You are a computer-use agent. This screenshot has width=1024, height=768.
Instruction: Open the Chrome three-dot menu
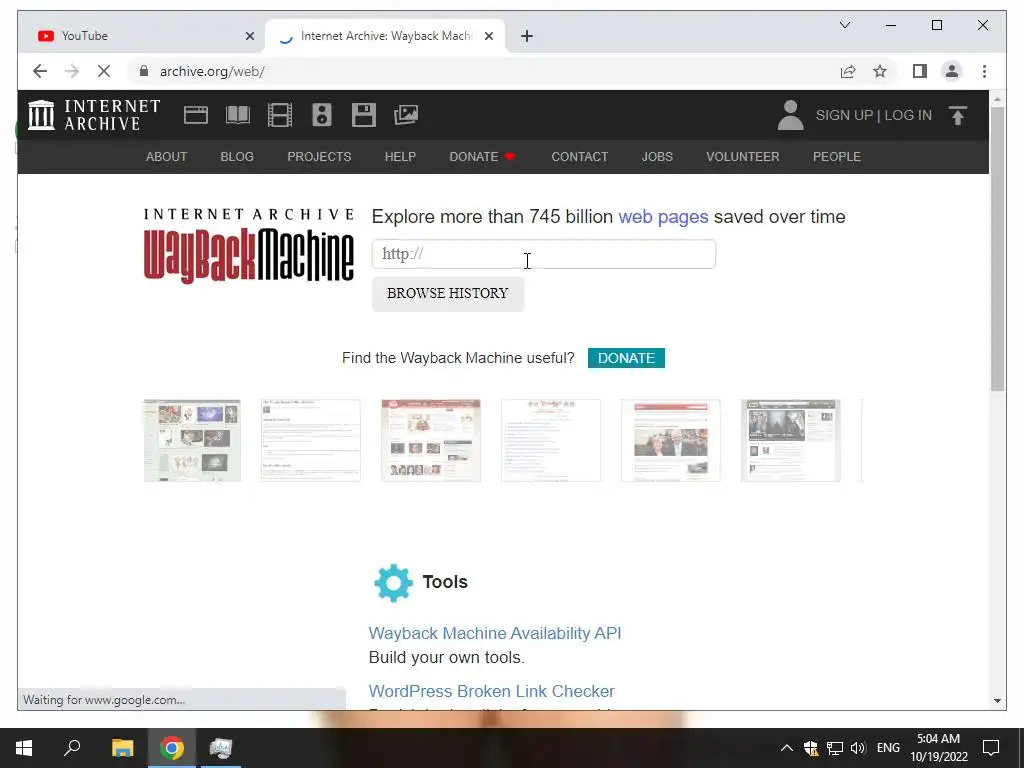click(x=984, y=71)
